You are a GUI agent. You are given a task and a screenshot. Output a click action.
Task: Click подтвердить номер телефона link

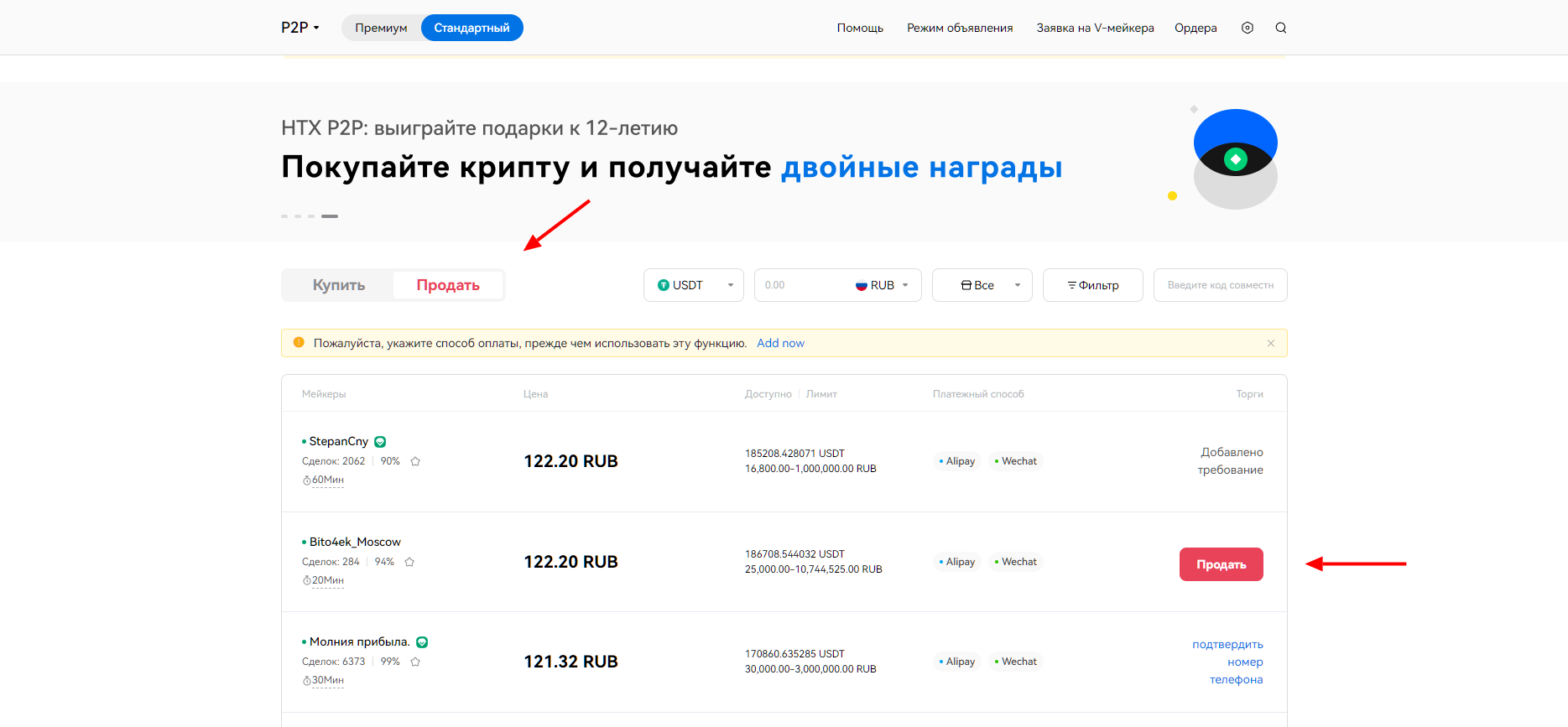click(x=1227, y=662)
